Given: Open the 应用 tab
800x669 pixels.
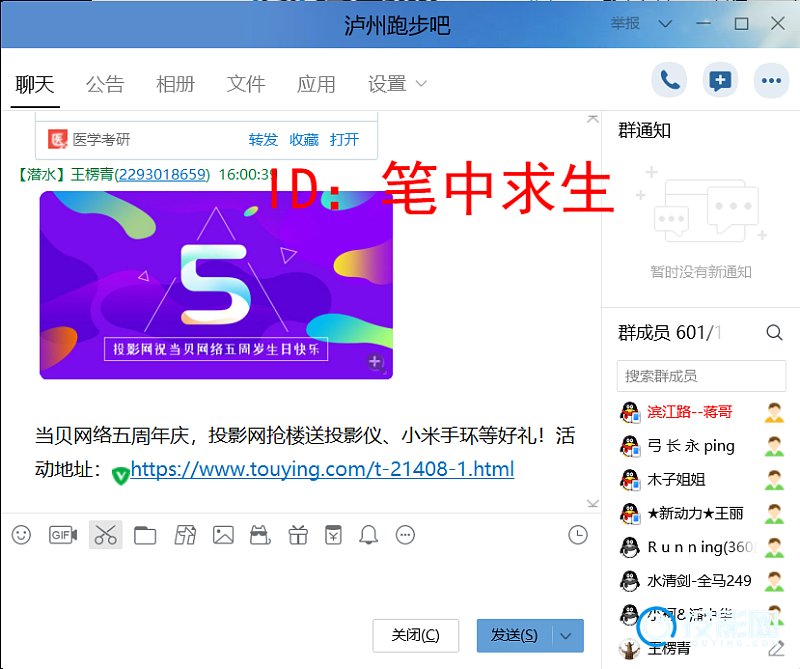Looking at the screenshot, I should pos(316,84).
